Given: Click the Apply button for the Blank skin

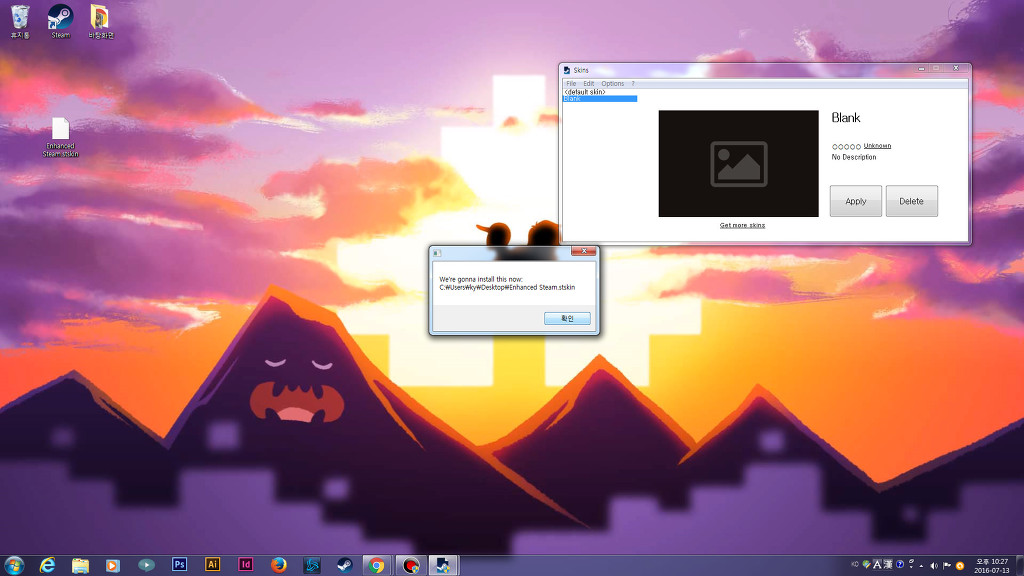Looking at the screenshot, I should click(855, 201).
